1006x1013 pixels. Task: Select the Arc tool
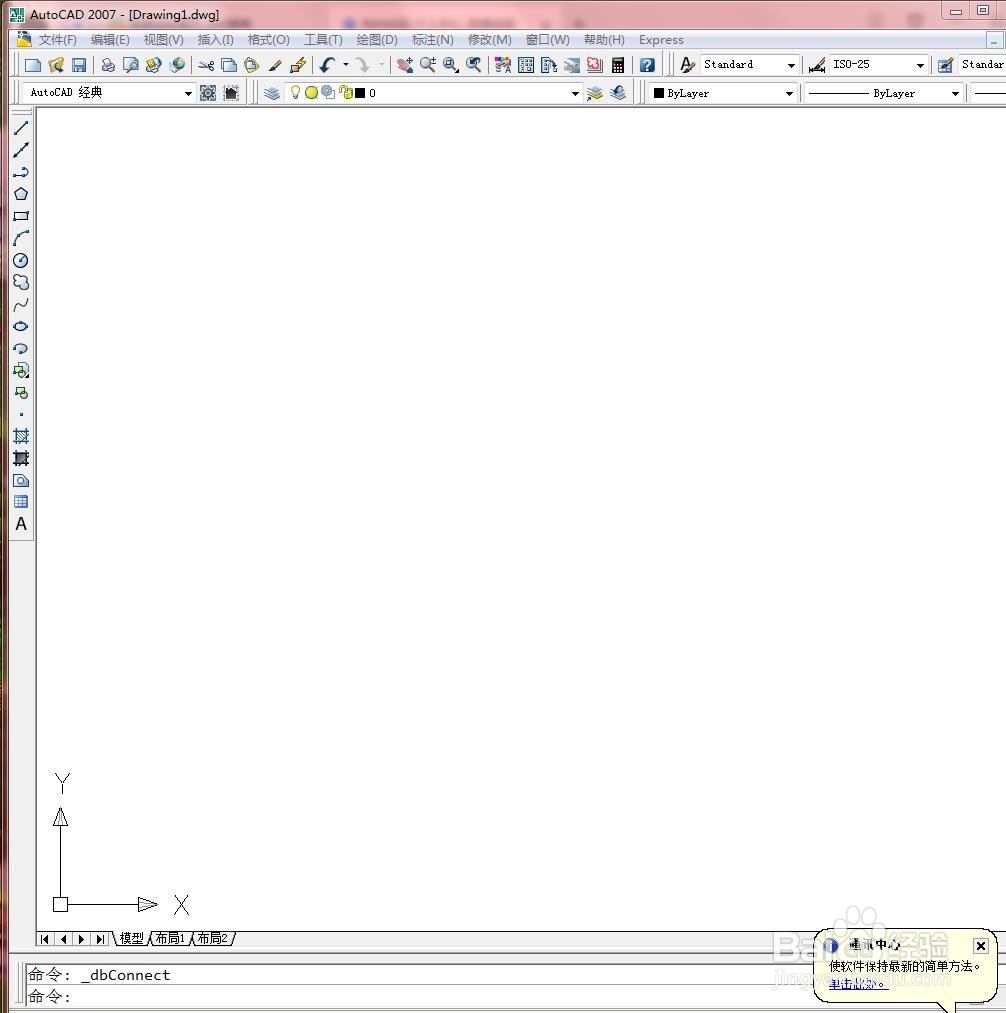click(21, 238)
